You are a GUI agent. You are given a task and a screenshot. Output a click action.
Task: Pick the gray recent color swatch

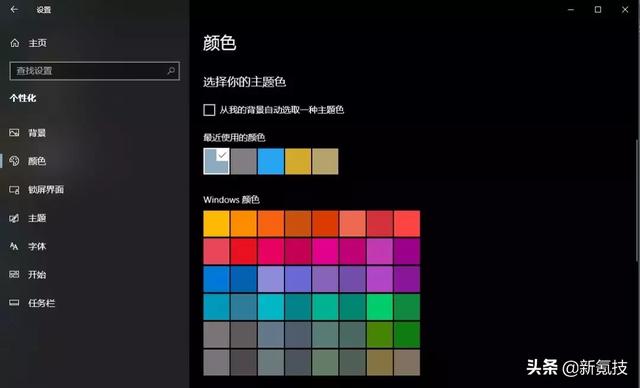244,161
